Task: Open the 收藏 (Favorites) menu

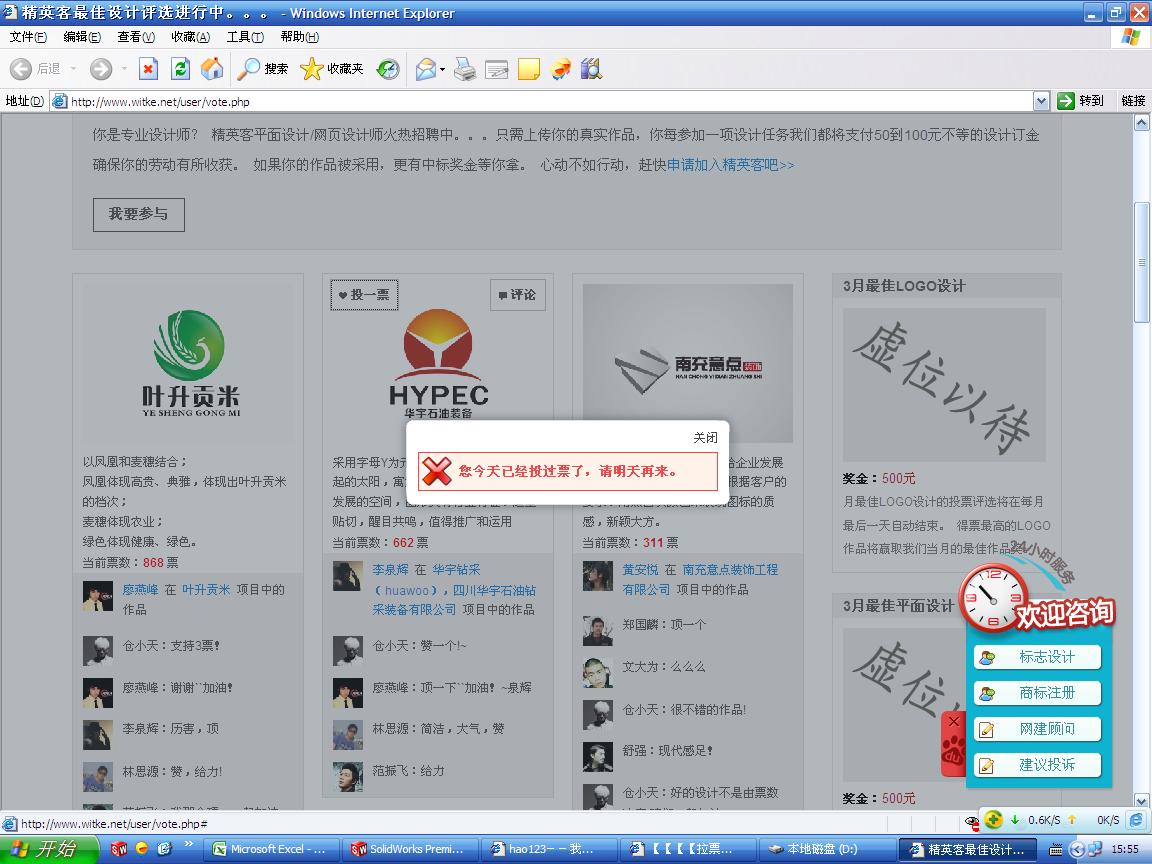Action: (190, 37)
